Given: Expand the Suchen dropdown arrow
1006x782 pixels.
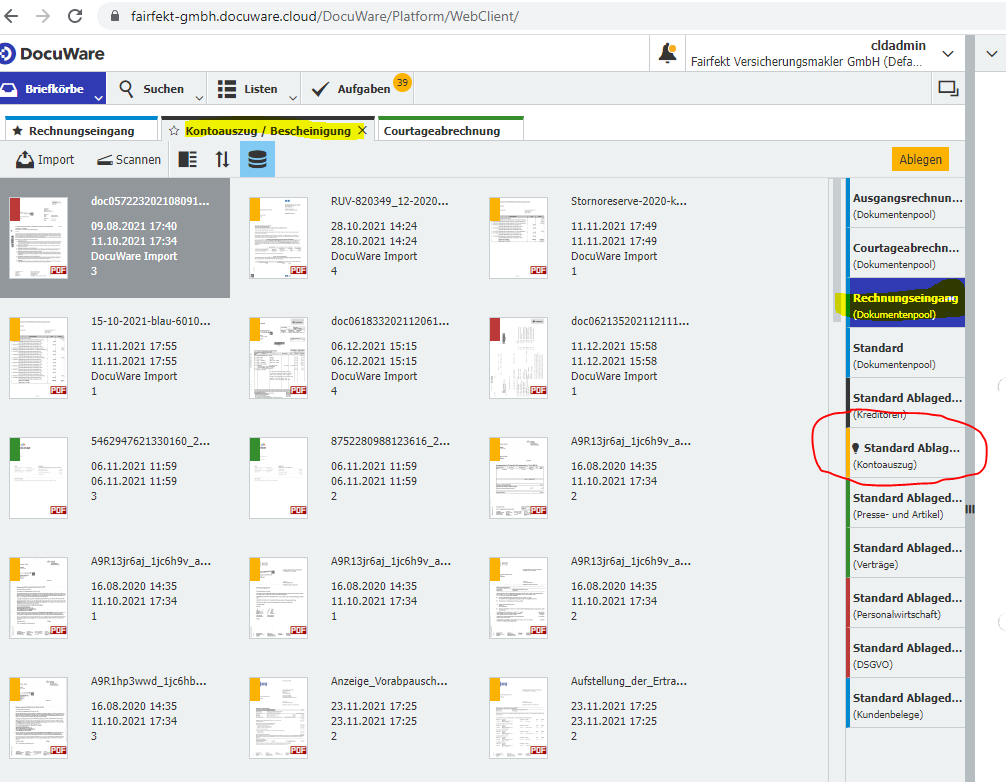Looking at the screenshot, I should coord(199,97).
